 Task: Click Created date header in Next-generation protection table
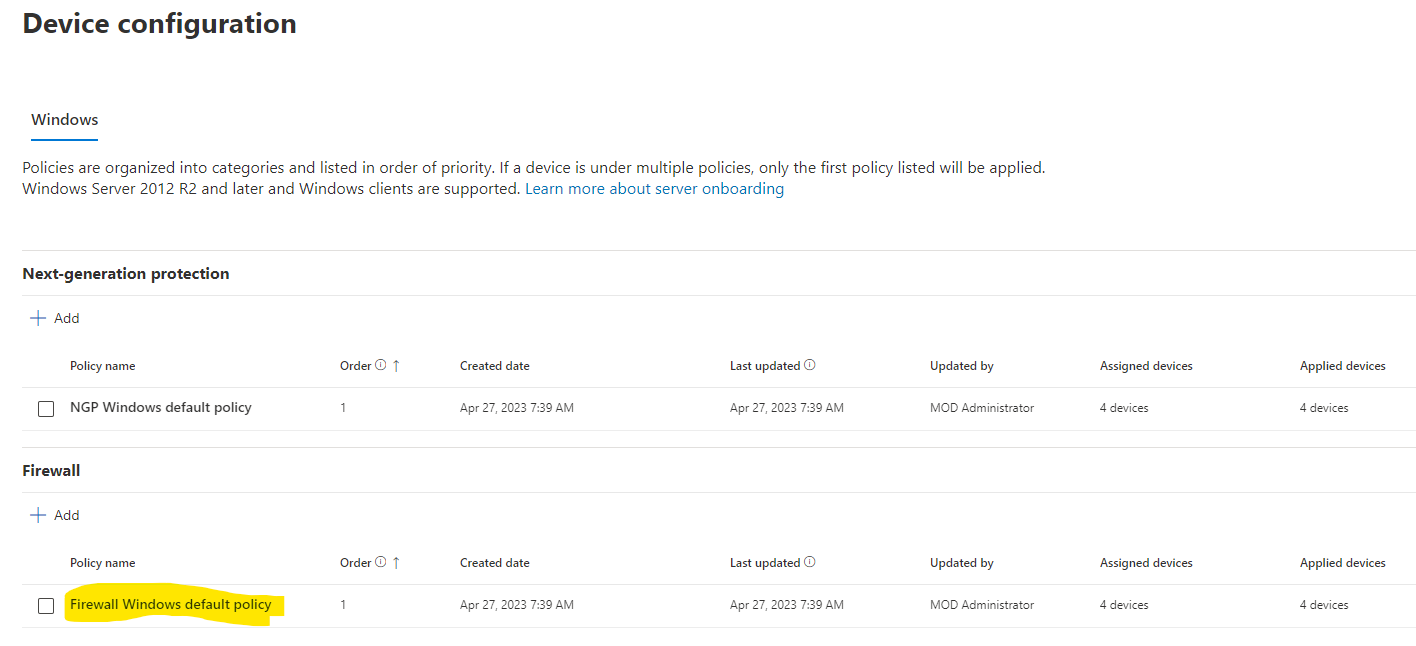tap(495, 366)
